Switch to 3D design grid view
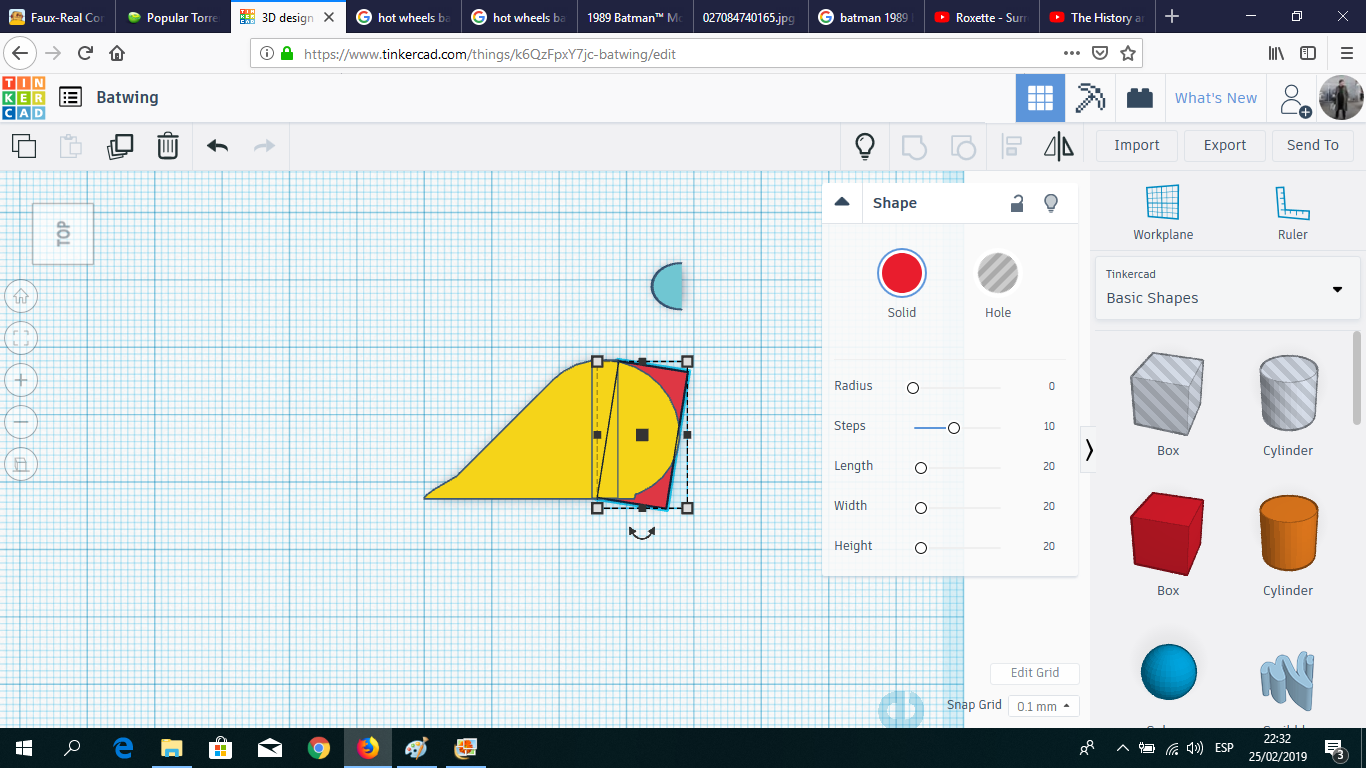Viewport: 1366px width, 768px height. [1040, 98]
